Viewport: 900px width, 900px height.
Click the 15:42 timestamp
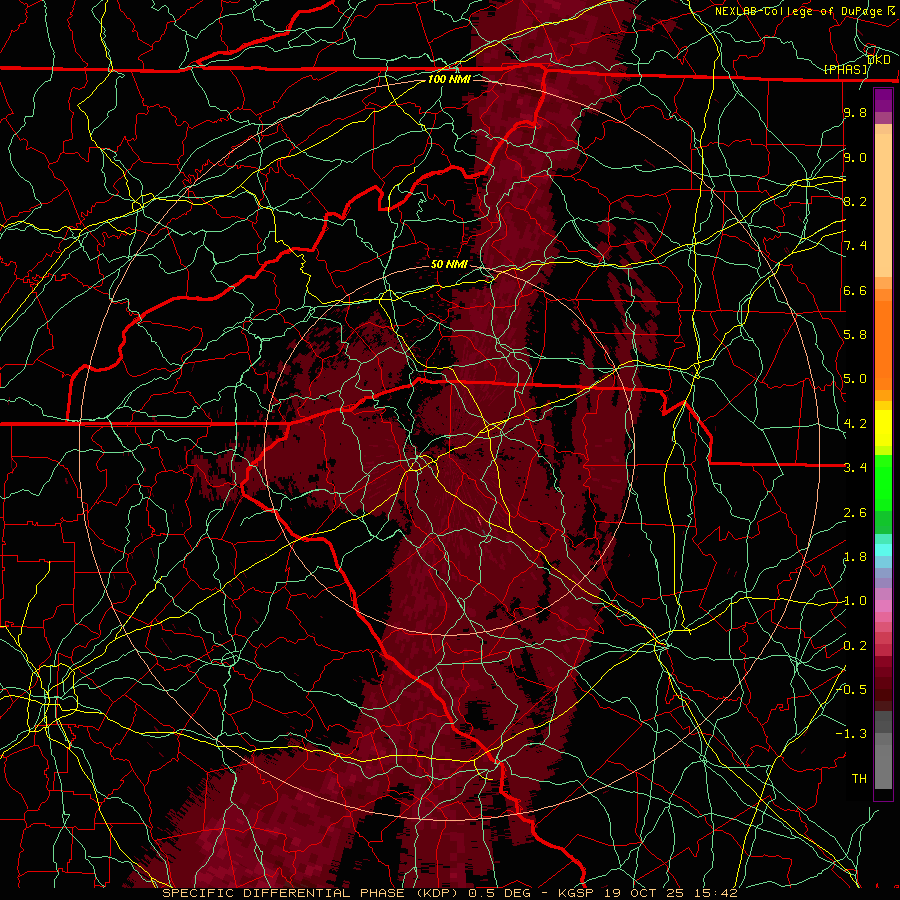click(717, 893)
